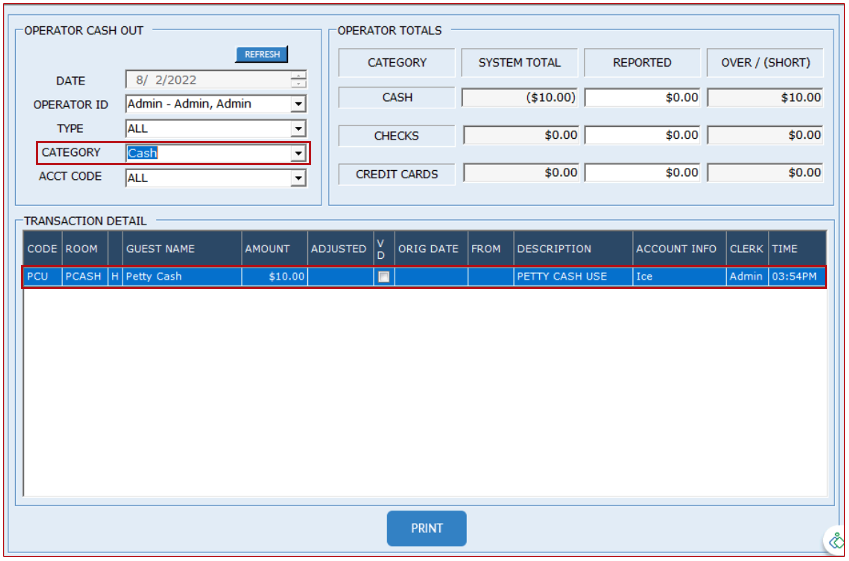Click the CLERK column header
Image resolution: width=849 pixels, height=561 pixels.
746,249
